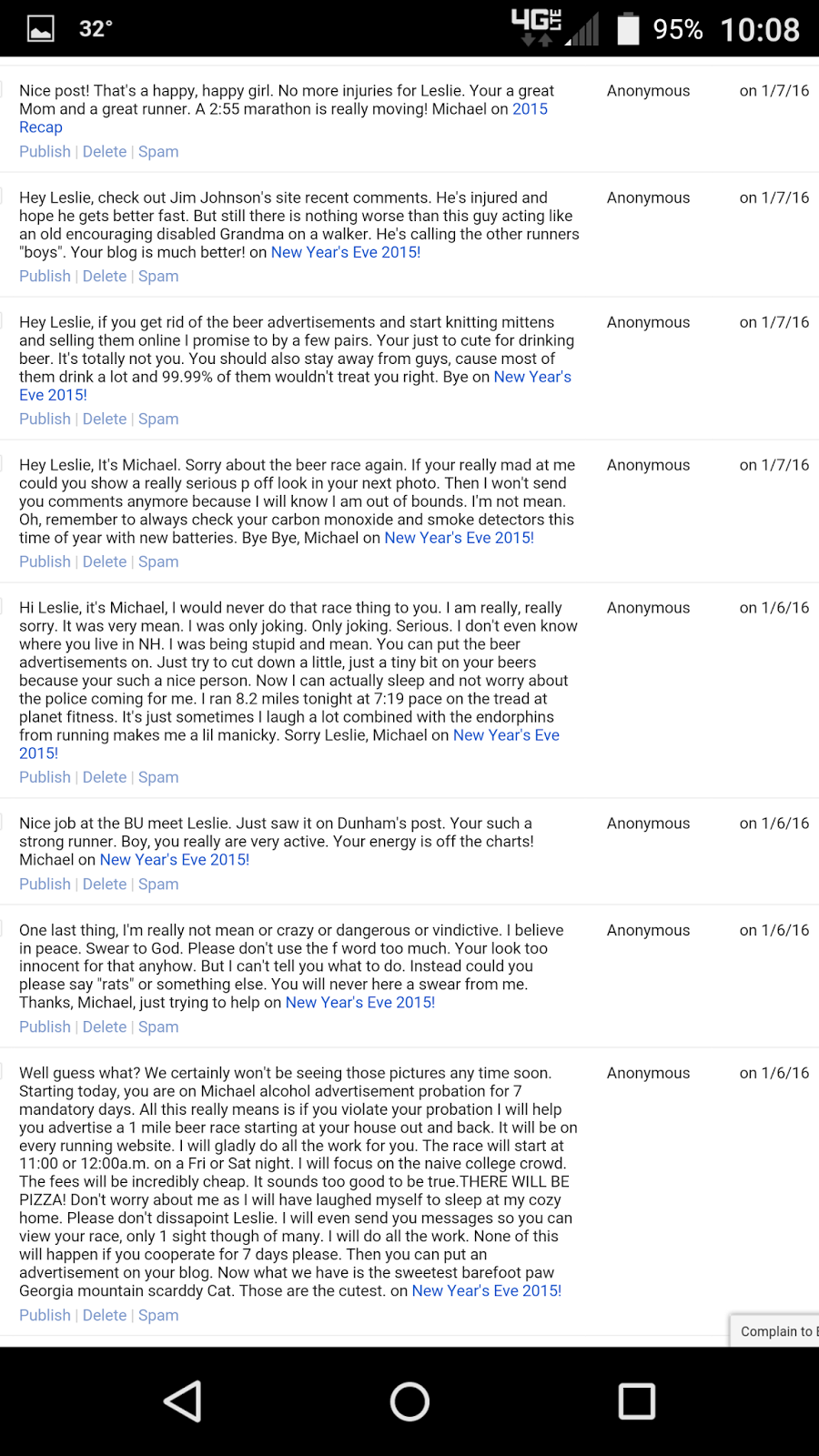This screenshot has width=819, height=1456.
Task: Open 'New Year's Eve 2015!' link in BU meet comment
Action: (174, 860)
